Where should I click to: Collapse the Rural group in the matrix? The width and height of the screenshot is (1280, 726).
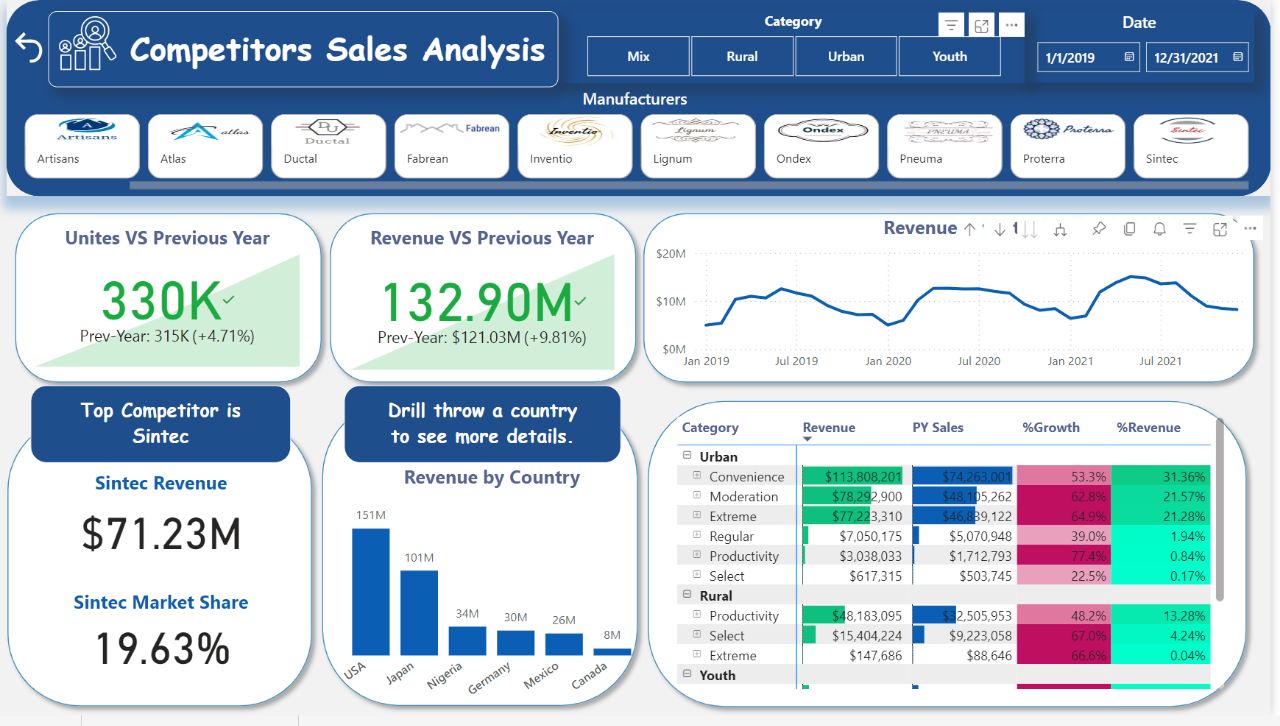point(687,596)
